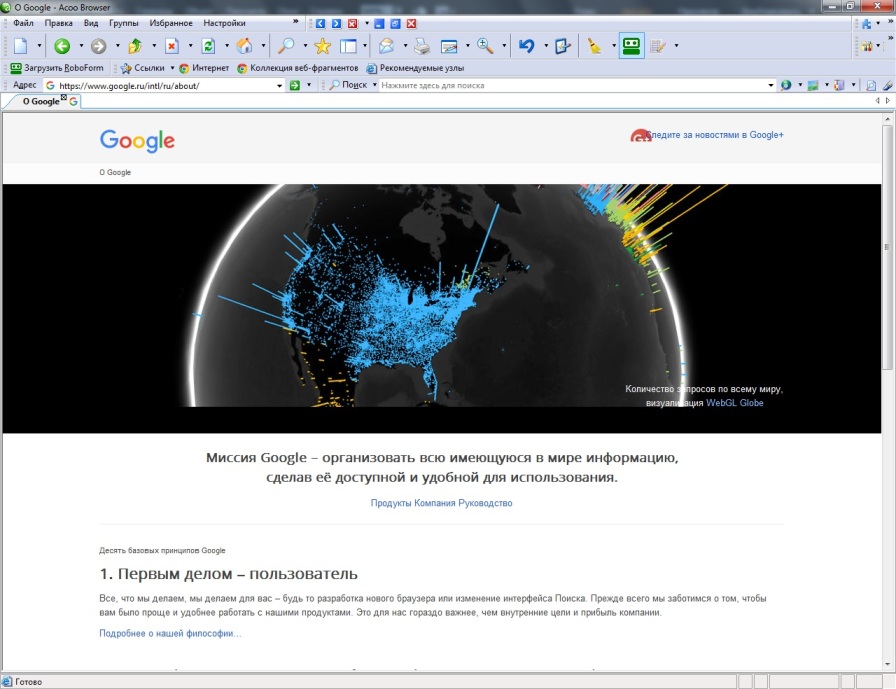The image size is (896, 689).
Task: Click the highlighter icon at search bar end
Action: [887, 85]
